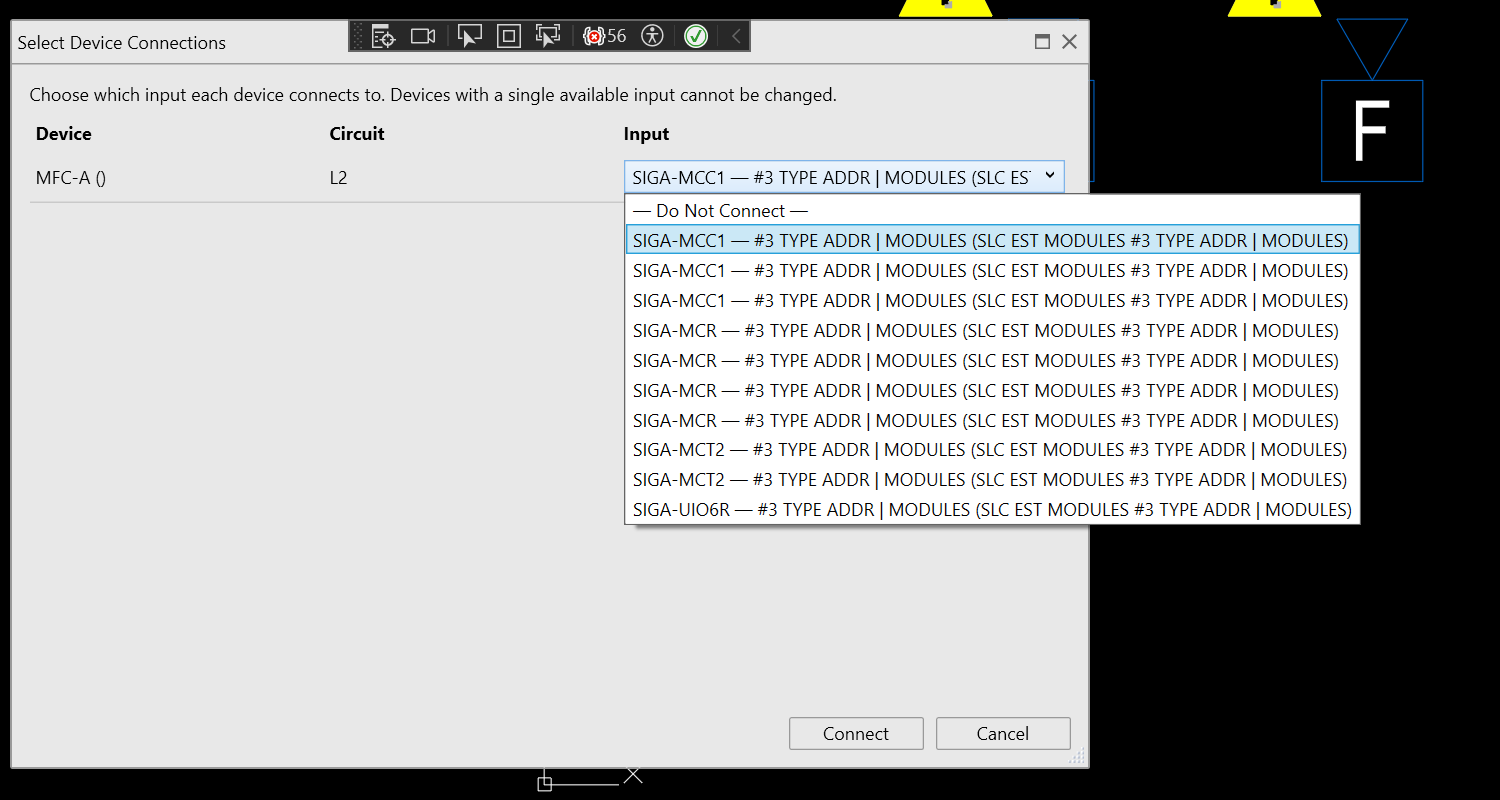1500x800 pixels.
Task: Click the green Hot Reload checkmark icon
Action: point(696,36)
